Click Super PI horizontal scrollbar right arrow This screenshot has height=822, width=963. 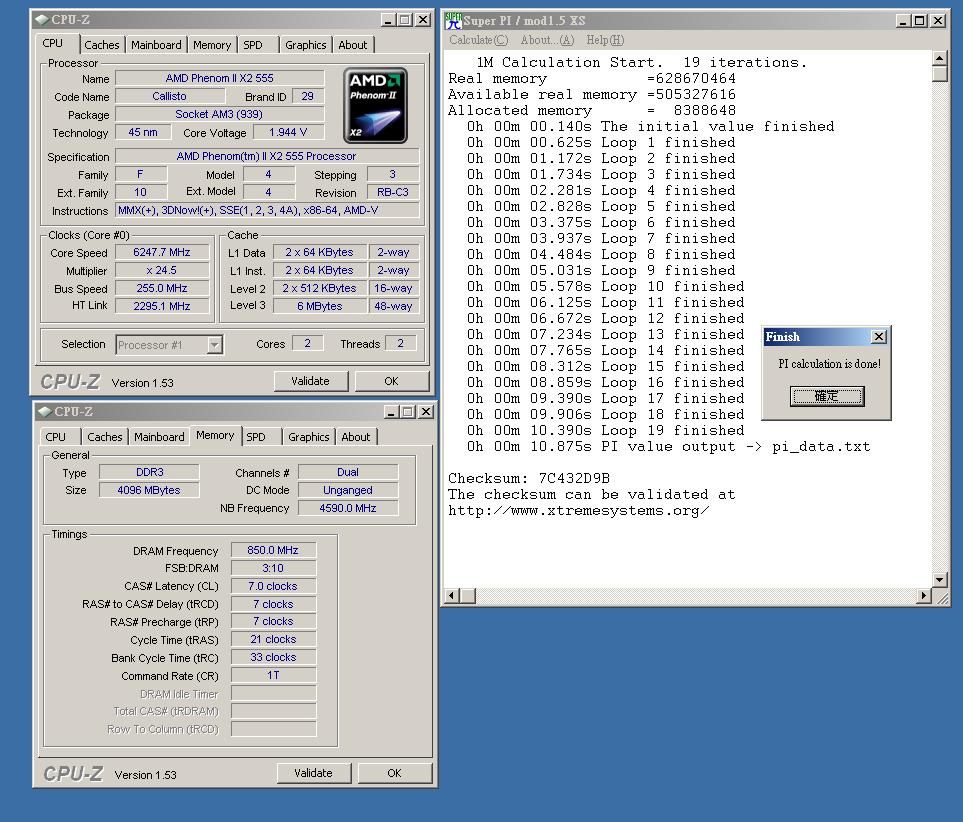(x=924, y=595)
